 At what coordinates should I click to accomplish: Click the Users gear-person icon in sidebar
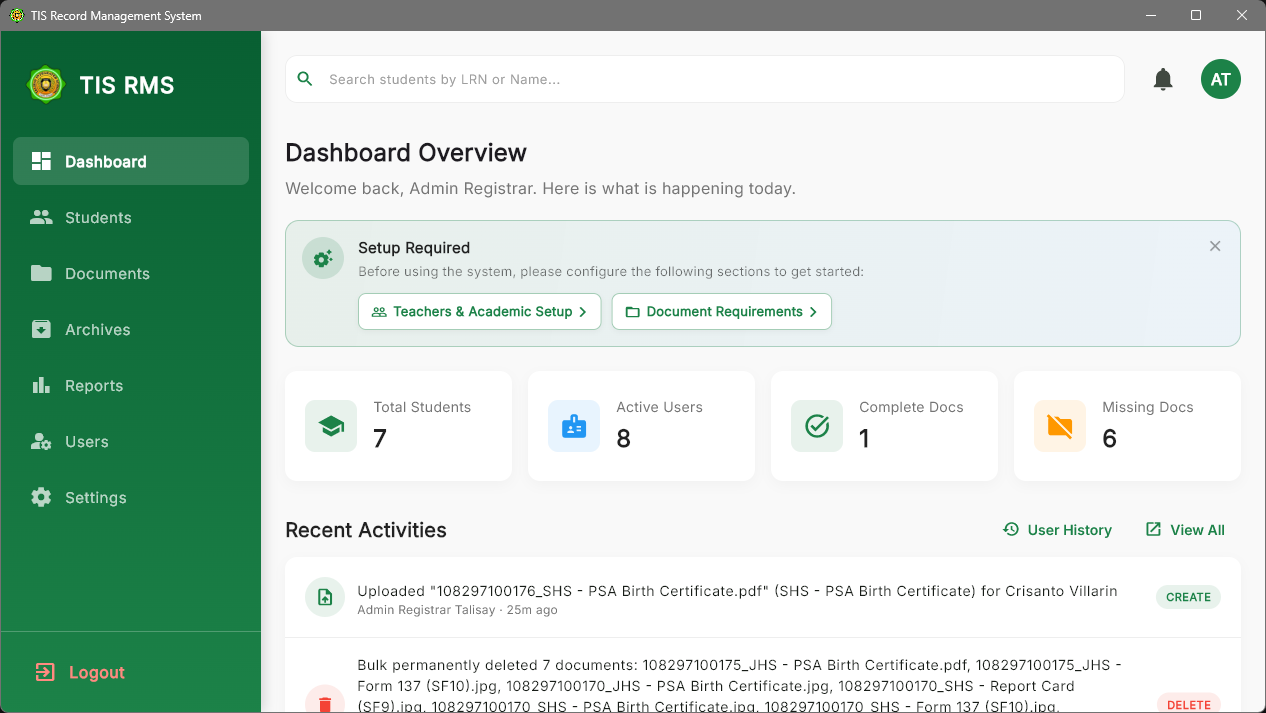(41, 441)
